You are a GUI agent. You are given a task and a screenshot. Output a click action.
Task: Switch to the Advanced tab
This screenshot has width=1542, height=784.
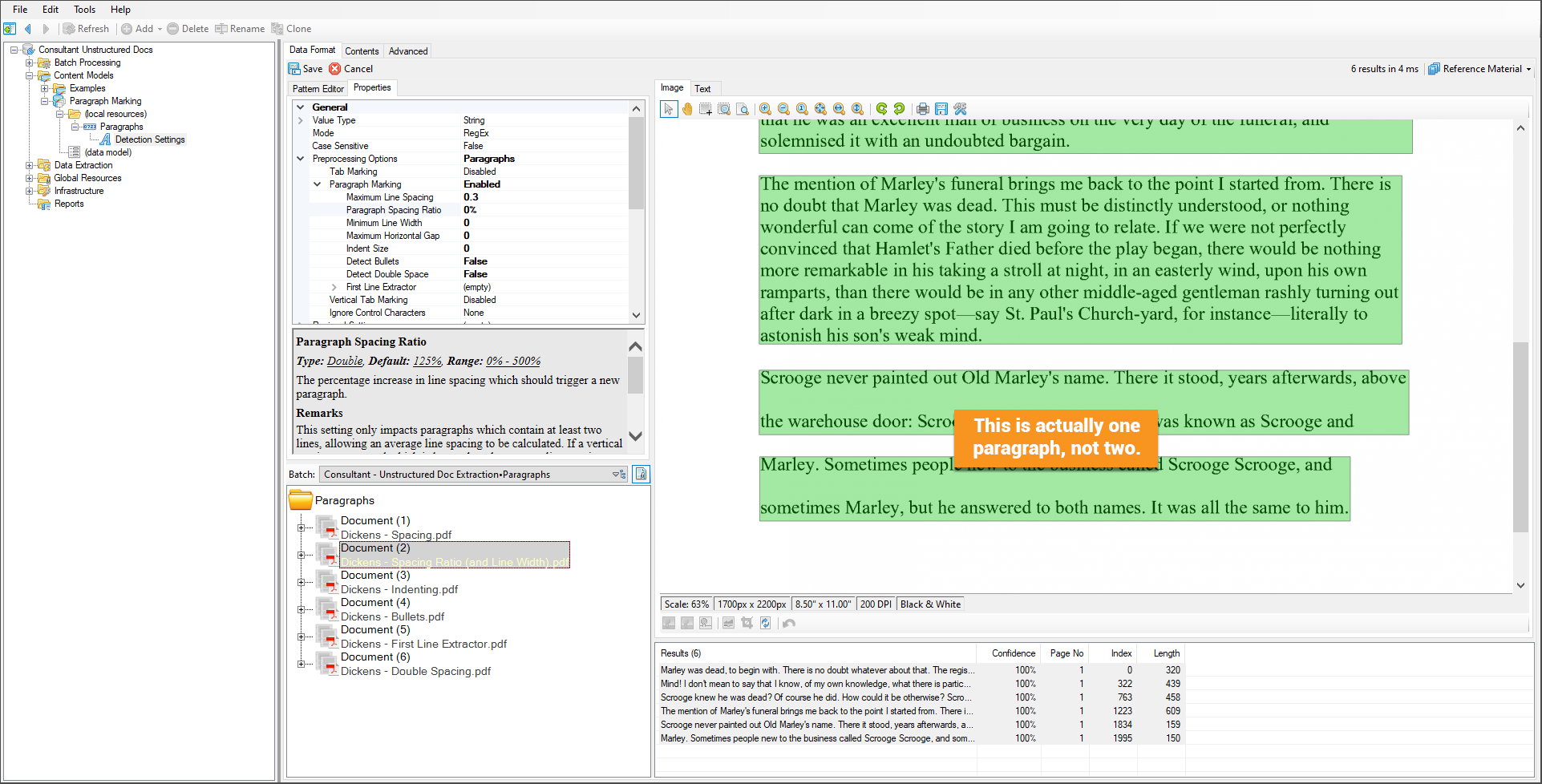coord(408,51)
